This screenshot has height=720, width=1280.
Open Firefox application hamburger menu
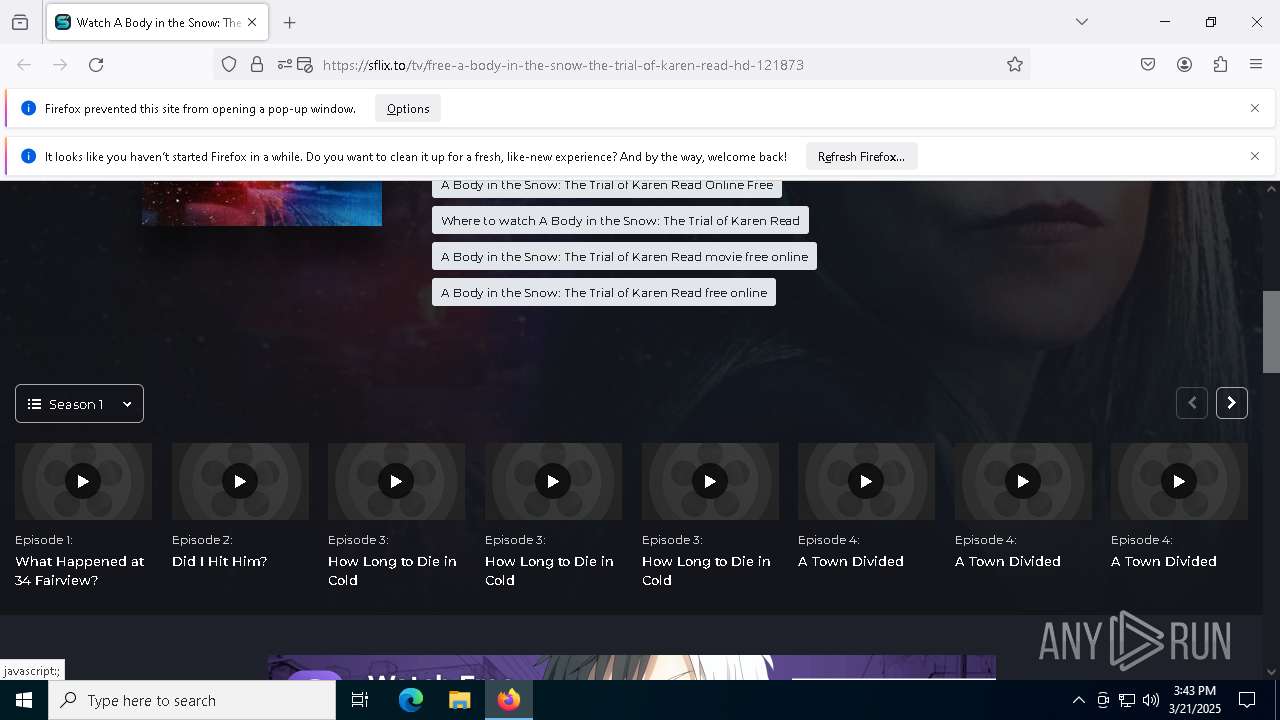click(1256, 65)
